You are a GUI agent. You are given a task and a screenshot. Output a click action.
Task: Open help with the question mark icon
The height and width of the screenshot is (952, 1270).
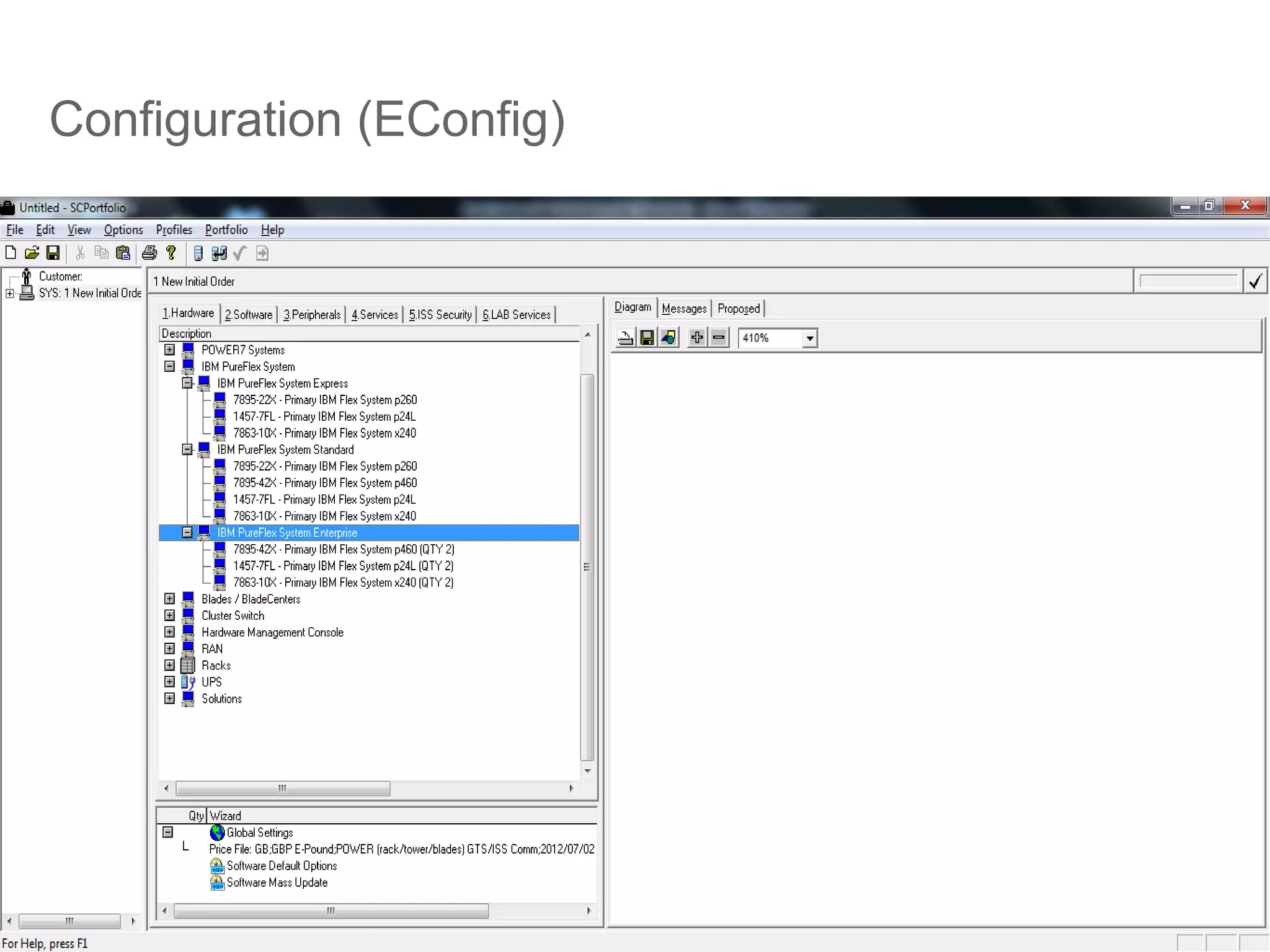click(x=171, y=253)
